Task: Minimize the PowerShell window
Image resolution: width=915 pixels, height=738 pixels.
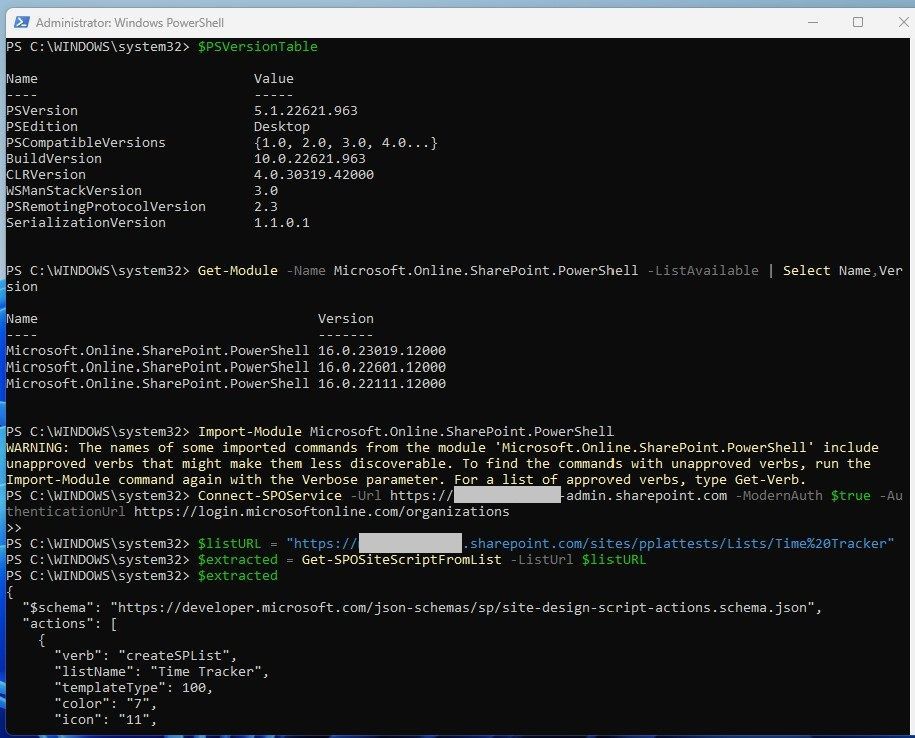Action: [813, 22]
